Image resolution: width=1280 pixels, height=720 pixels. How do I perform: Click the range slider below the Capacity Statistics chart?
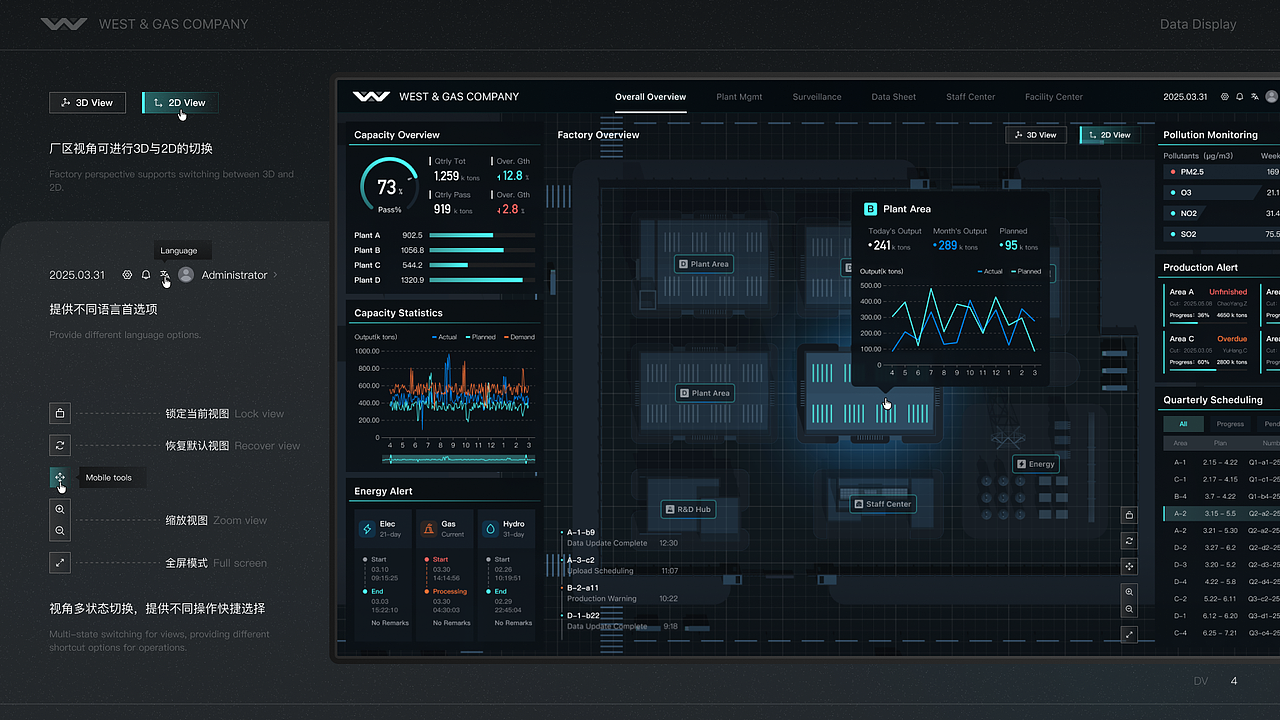[x=458, y=459]
